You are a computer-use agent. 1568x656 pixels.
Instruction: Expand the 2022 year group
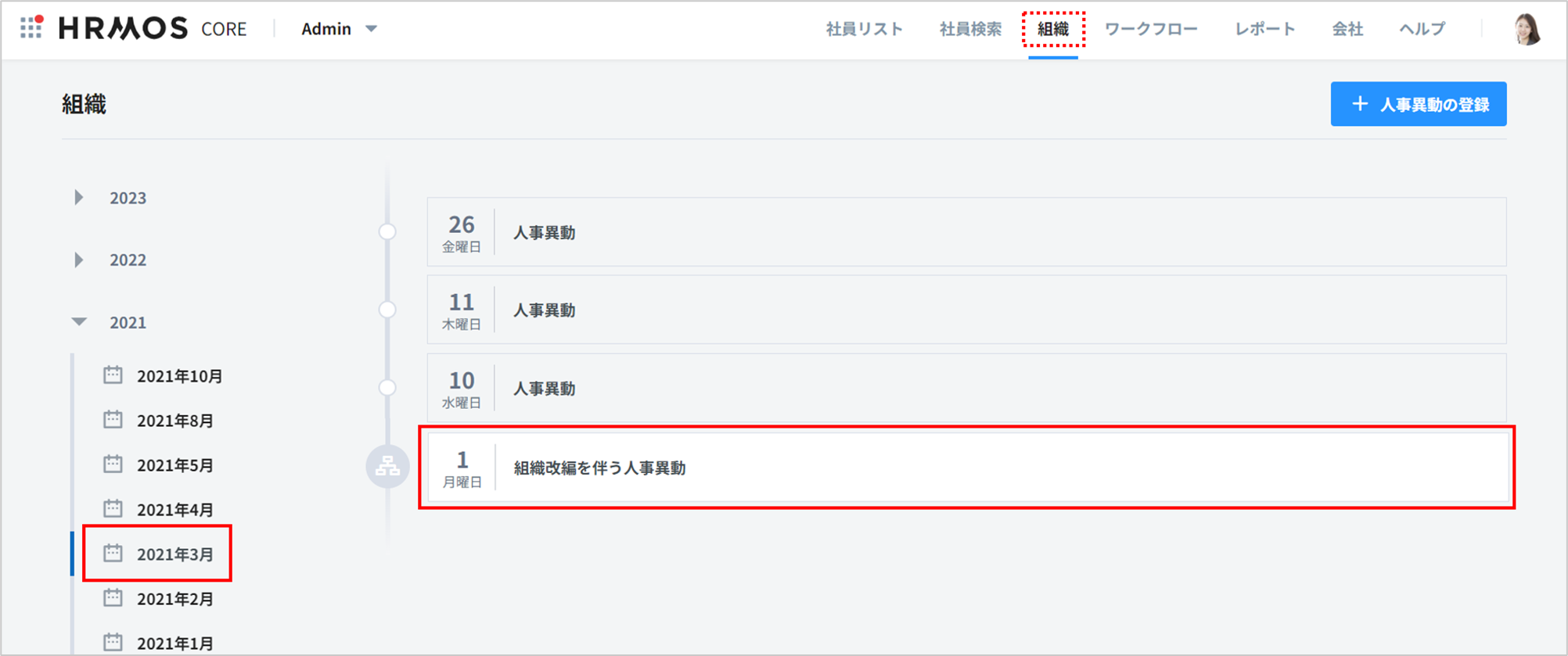[79, 260]
